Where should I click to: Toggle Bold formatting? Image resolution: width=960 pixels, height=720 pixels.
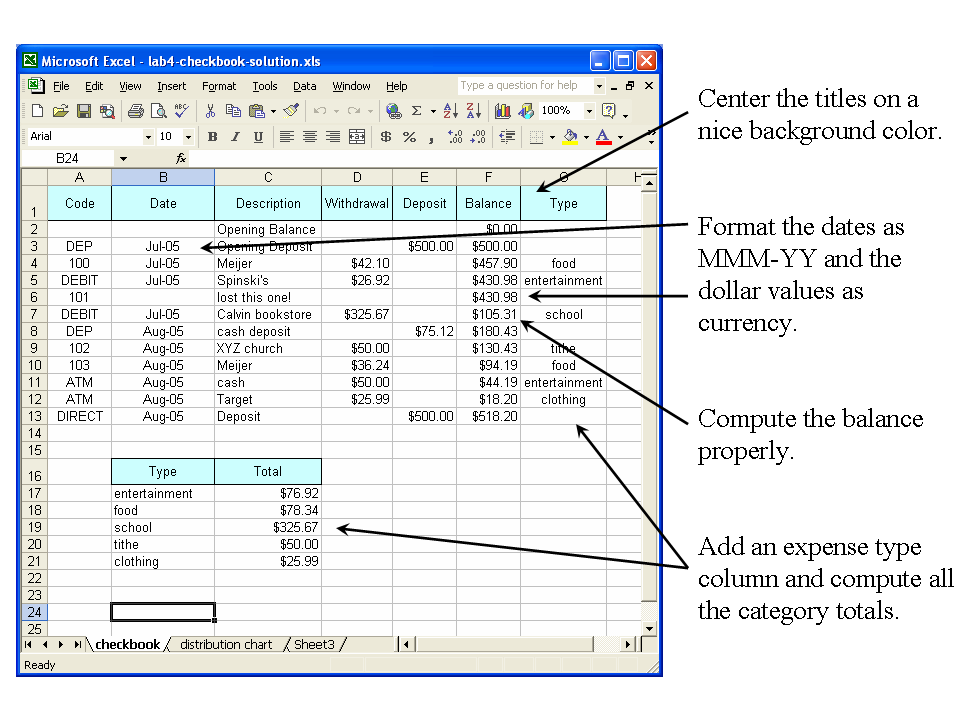(212, 137)
